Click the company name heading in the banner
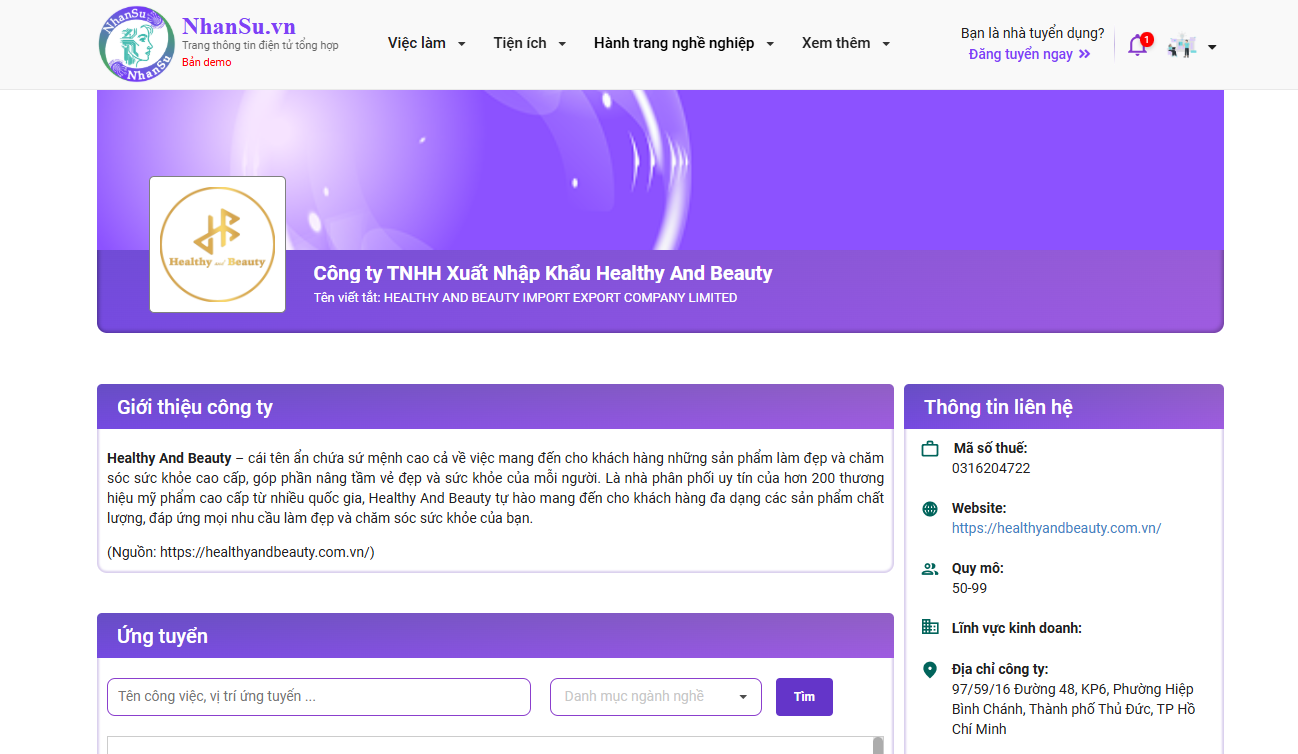 543,273
